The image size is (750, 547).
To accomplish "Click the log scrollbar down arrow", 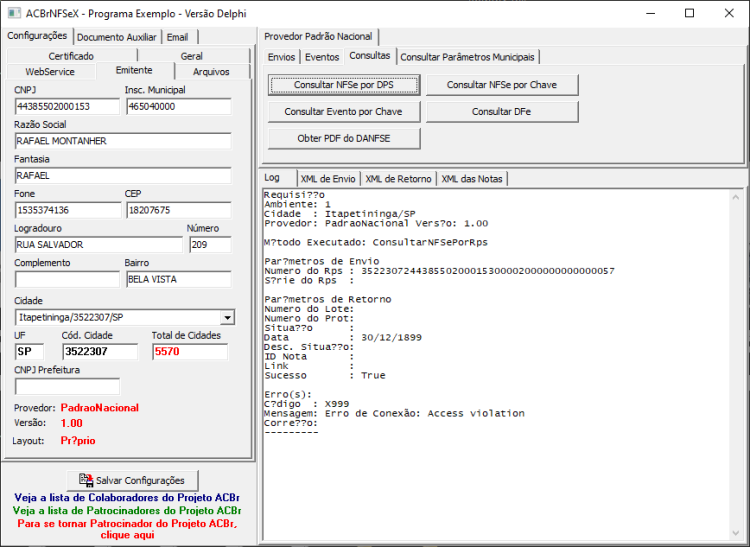I will click(736, 533).
